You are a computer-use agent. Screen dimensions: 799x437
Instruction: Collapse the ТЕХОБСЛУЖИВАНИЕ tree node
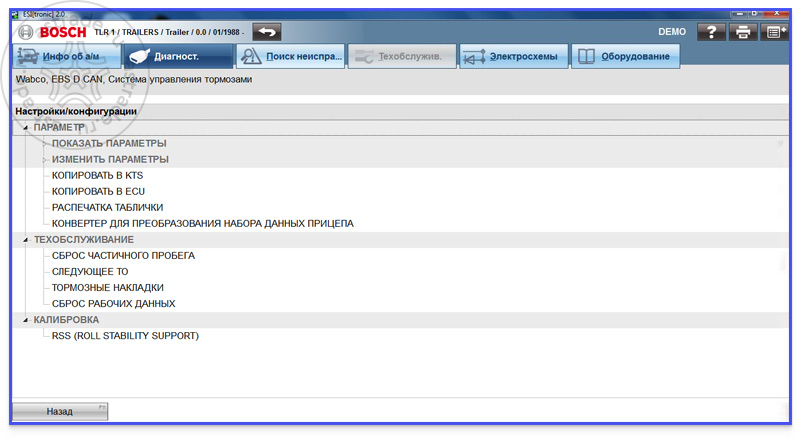tap(25, 240)
